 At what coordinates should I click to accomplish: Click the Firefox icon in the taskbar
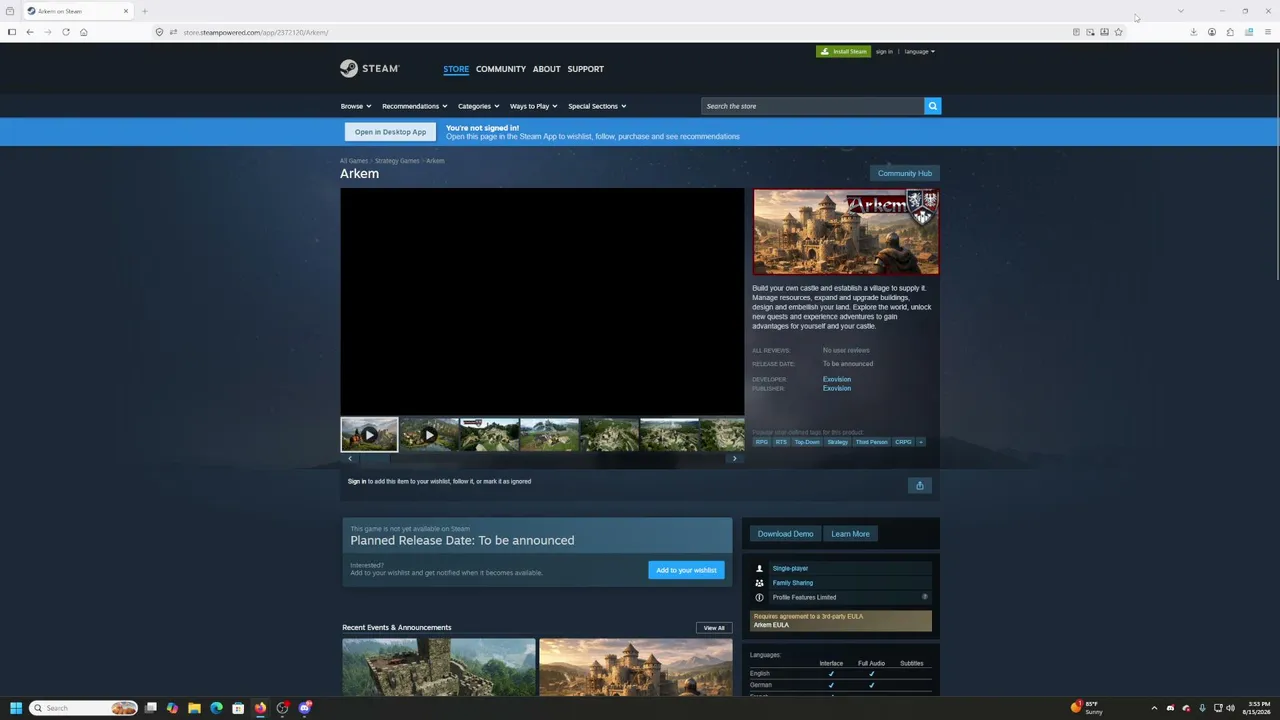pos(260,708)
